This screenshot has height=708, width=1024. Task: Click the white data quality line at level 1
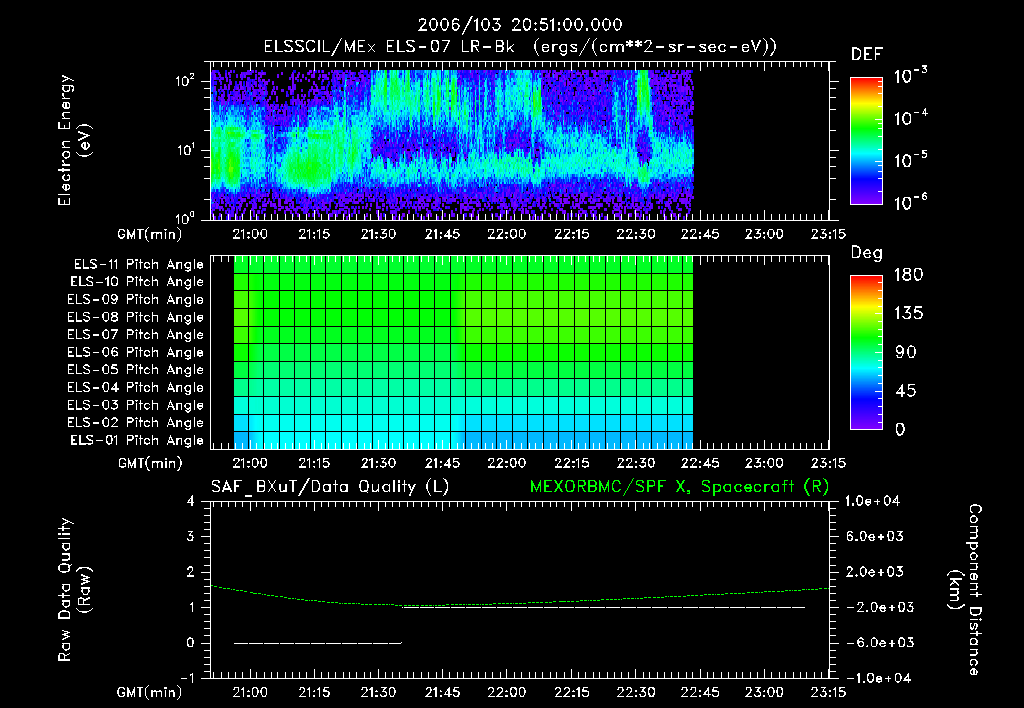pos(604,607)
